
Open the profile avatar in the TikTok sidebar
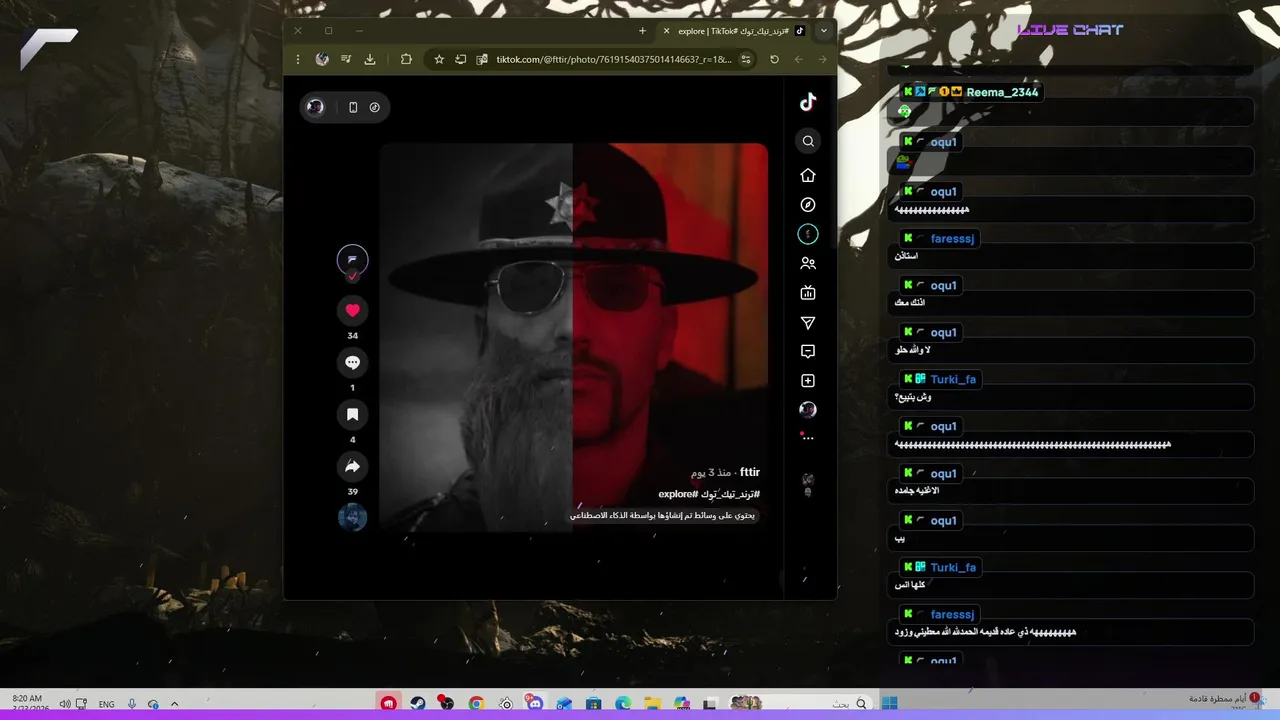click(x=808, y=410)
